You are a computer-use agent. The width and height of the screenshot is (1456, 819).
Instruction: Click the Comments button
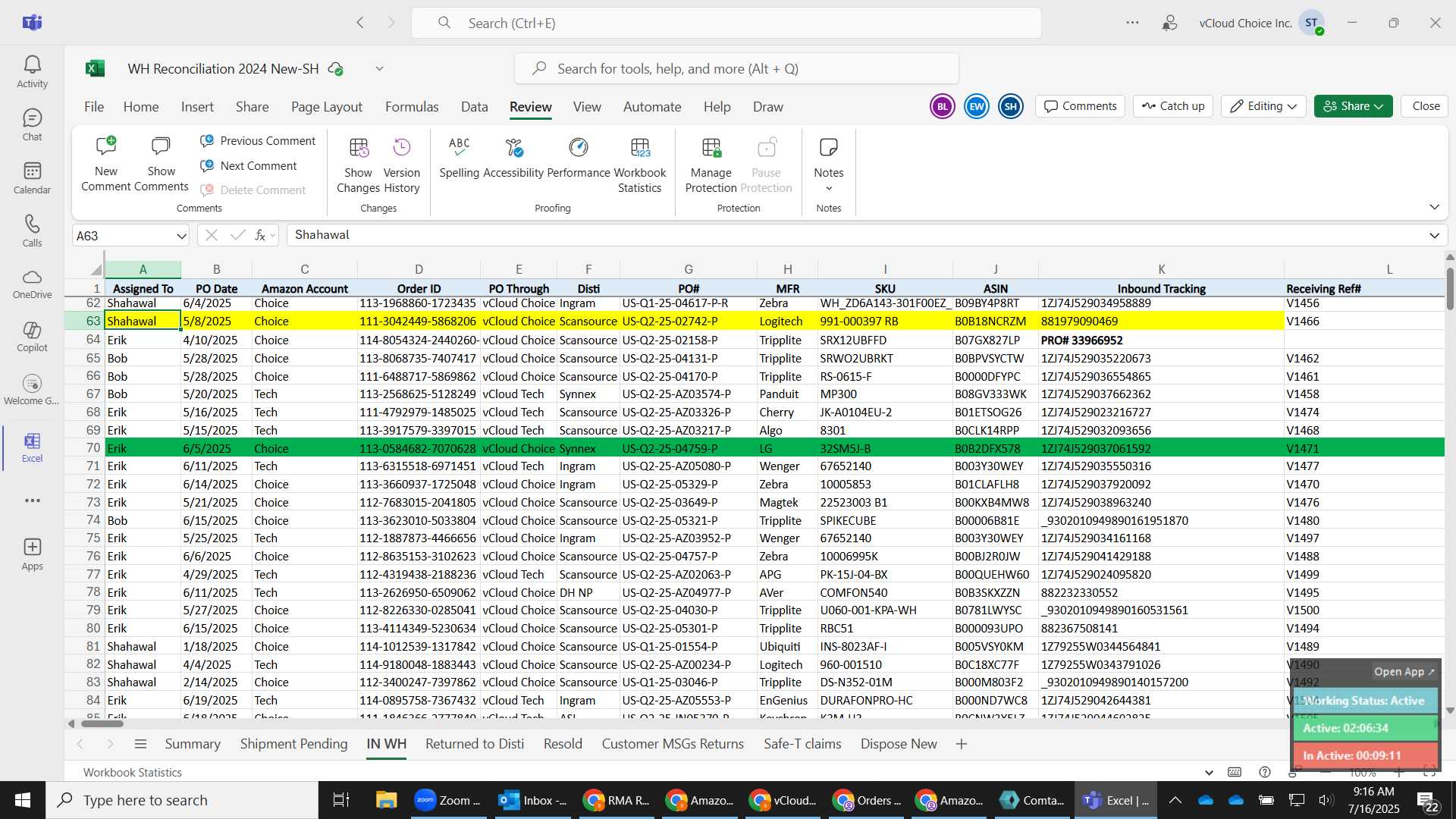point(1080,106)
